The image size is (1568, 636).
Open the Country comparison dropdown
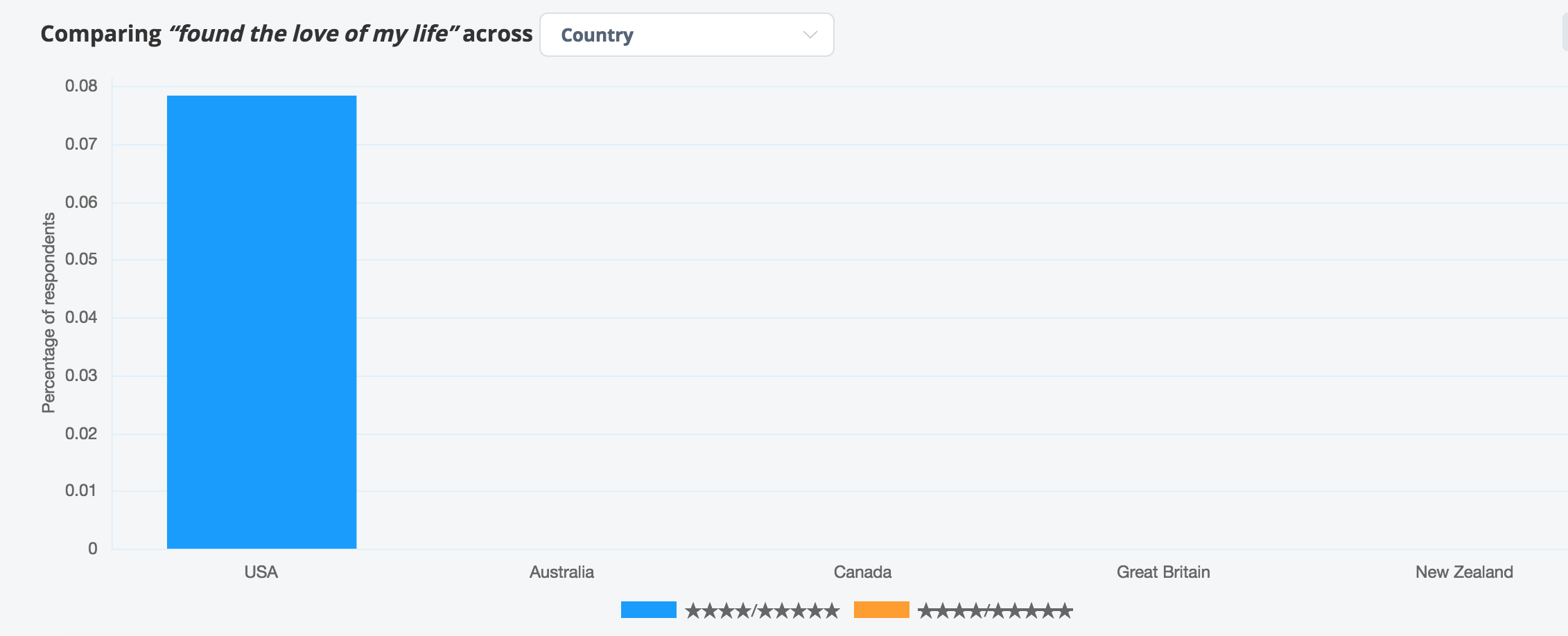pyautogui.click(x=686, y=35)
